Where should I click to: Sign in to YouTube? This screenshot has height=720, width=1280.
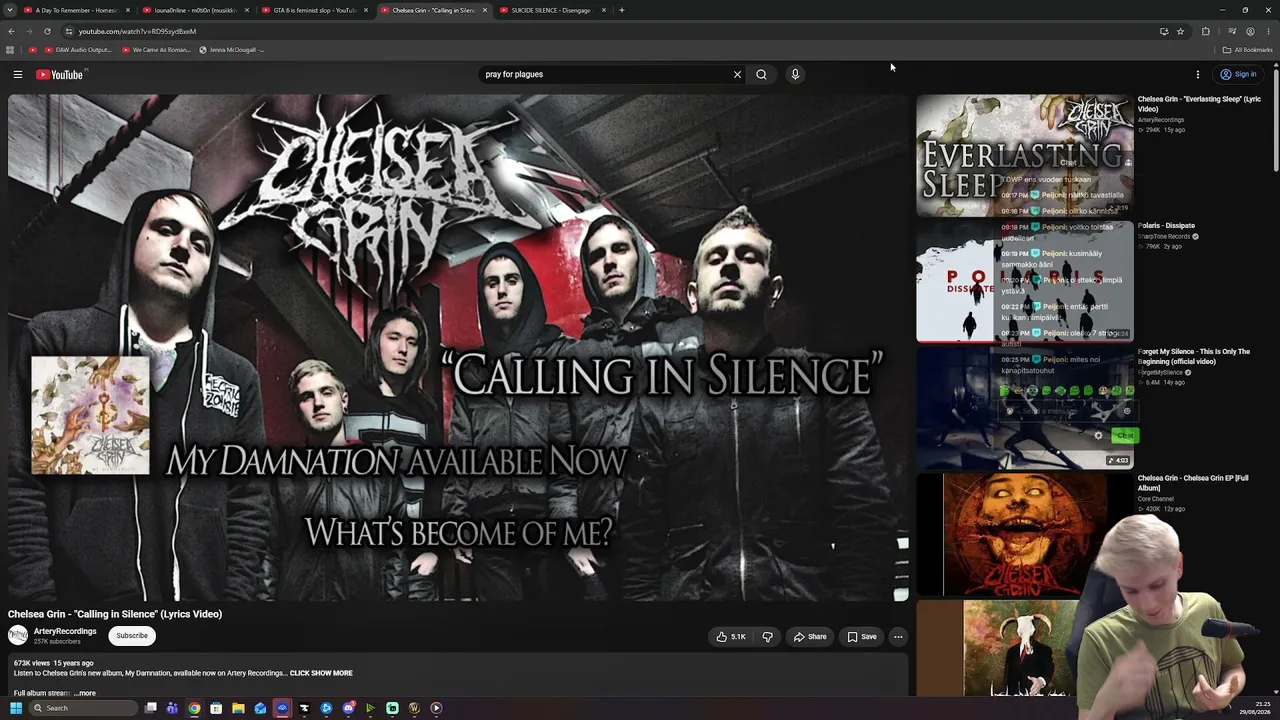(1238, 74)
